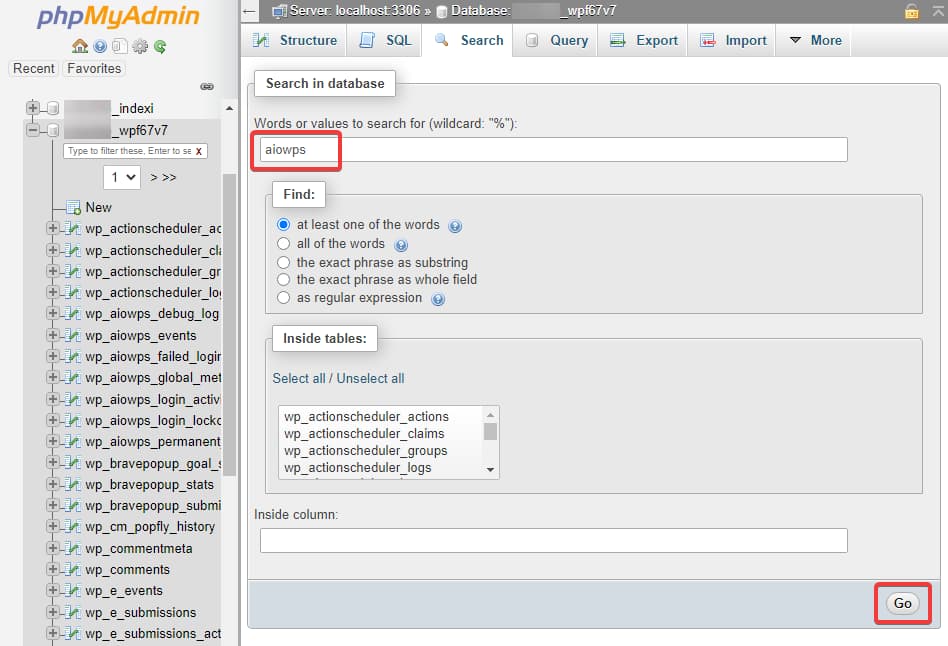Image resolution: width=948 pixels, height=646 pixels.
Task: Click the Unselect all link
Action: pos(370,379)
